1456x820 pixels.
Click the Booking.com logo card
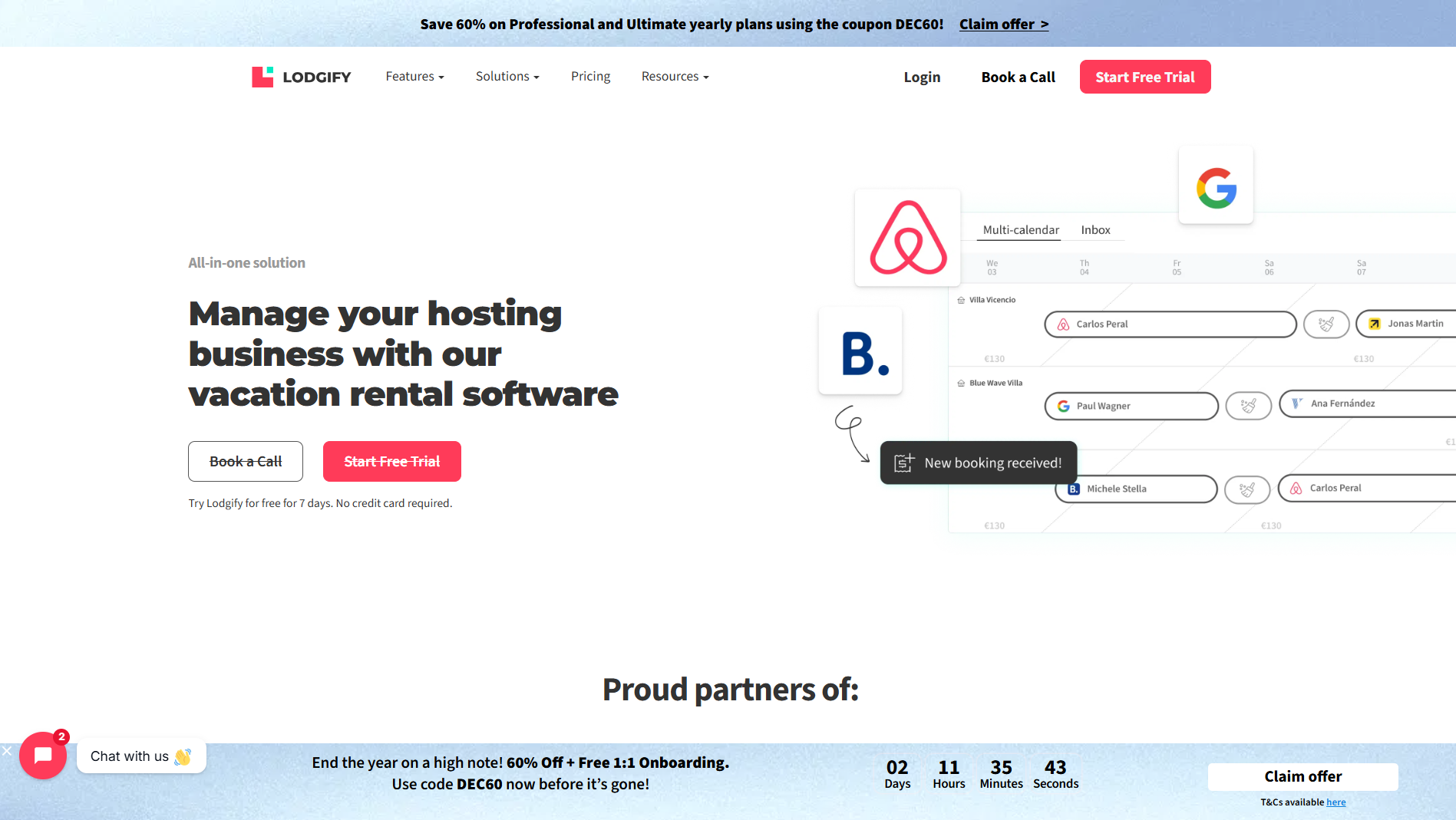(x=860, y=351)
